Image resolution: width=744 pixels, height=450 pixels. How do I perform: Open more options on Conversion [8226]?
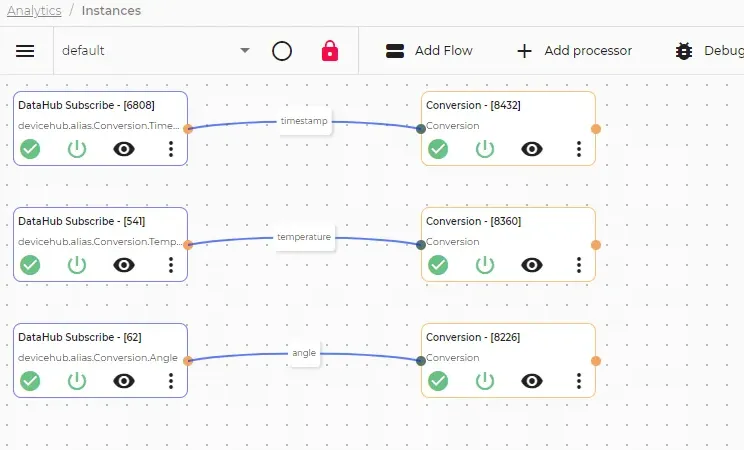pos(579,381)
